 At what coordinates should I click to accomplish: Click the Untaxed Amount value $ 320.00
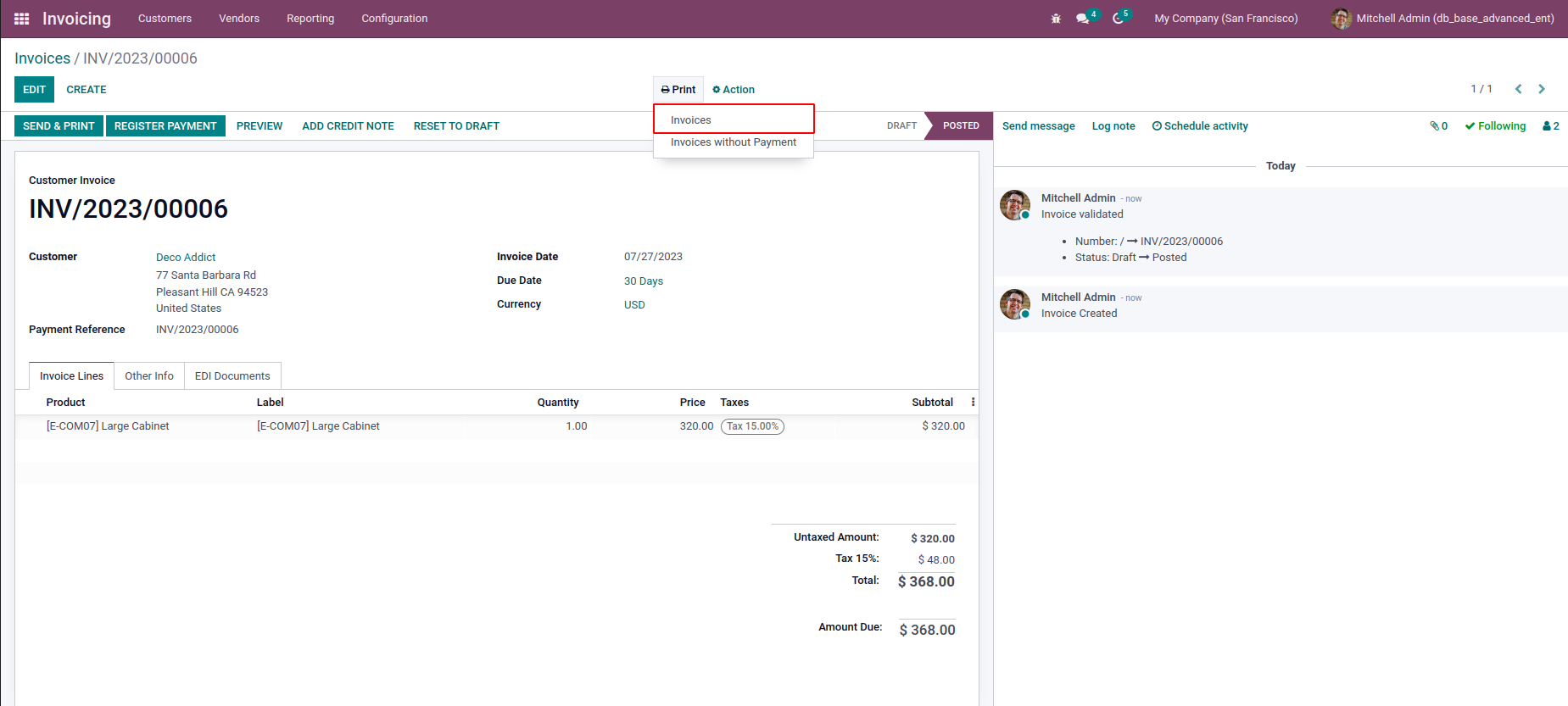(933, 539)
